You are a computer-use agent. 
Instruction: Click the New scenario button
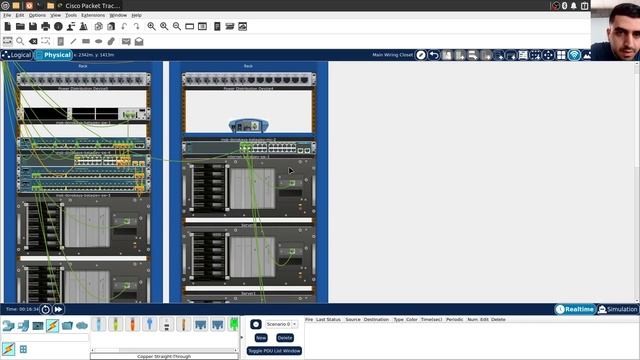coord(261,338)
